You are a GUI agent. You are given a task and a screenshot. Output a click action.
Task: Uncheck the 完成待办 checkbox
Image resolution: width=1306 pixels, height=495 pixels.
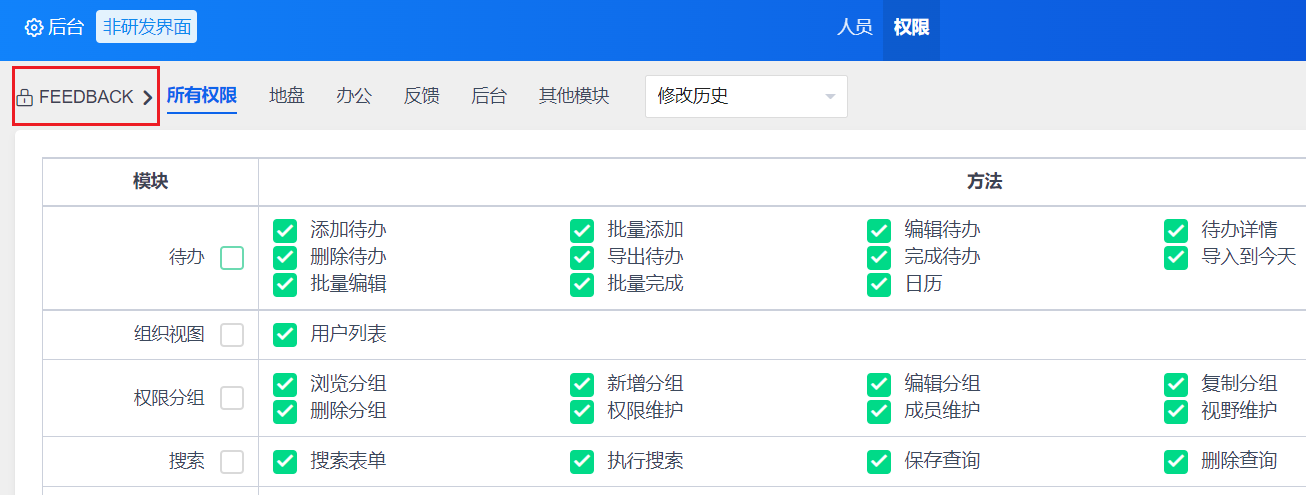879,257
